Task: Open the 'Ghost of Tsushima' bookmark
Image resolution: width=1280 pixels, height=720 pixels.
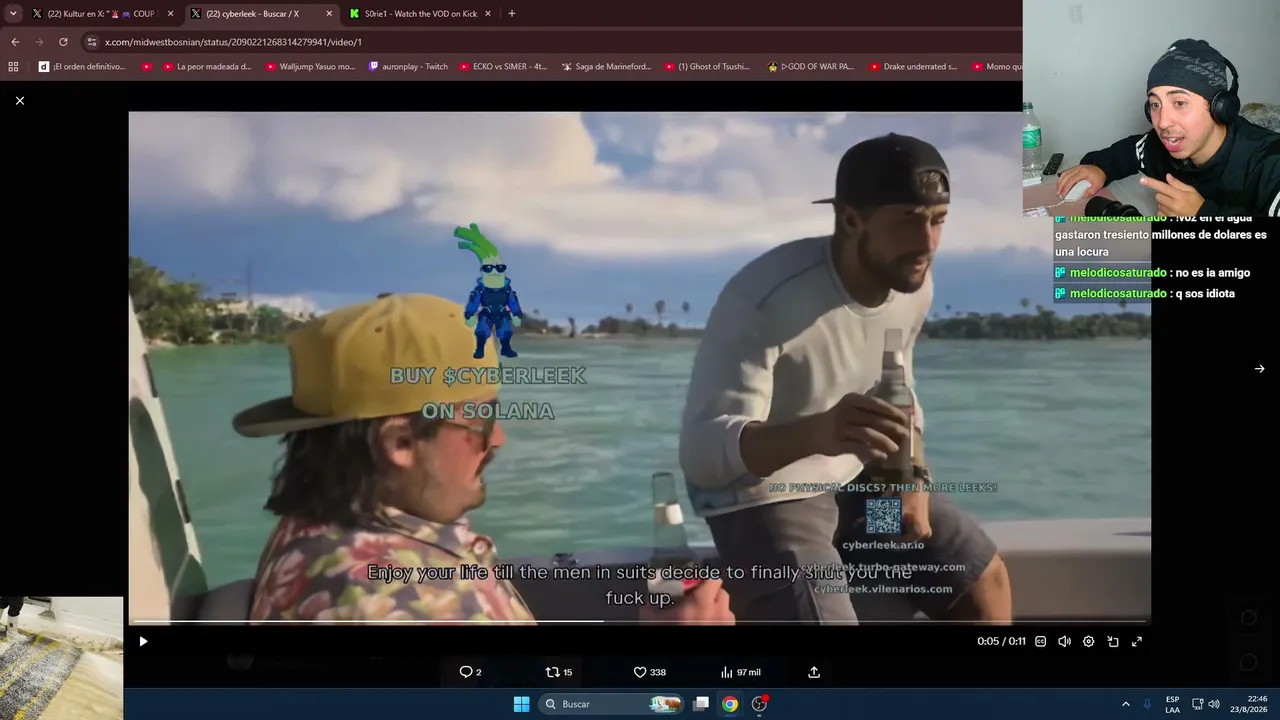Action: 706,67
